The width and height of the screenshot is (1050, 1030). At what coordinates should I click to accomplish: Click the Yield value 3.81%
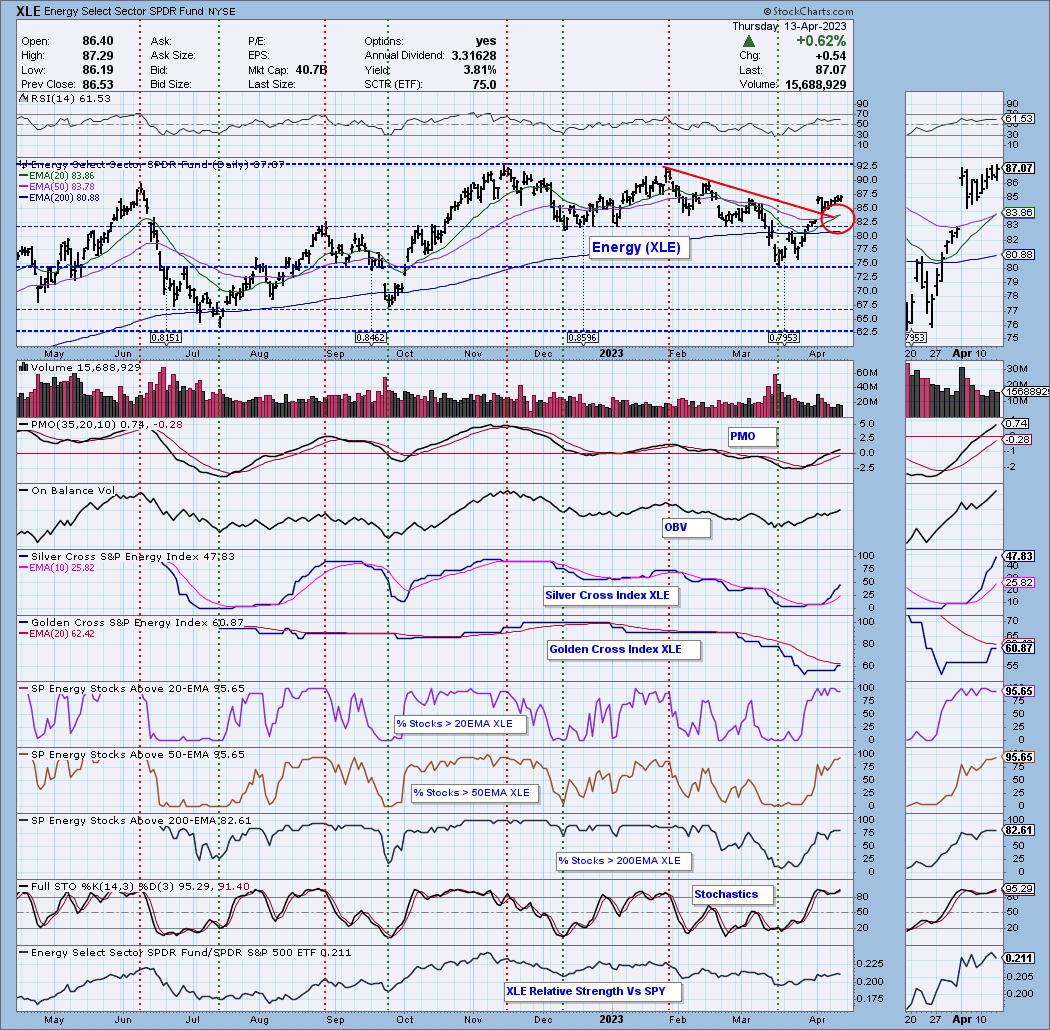click(x=479, y=70)
